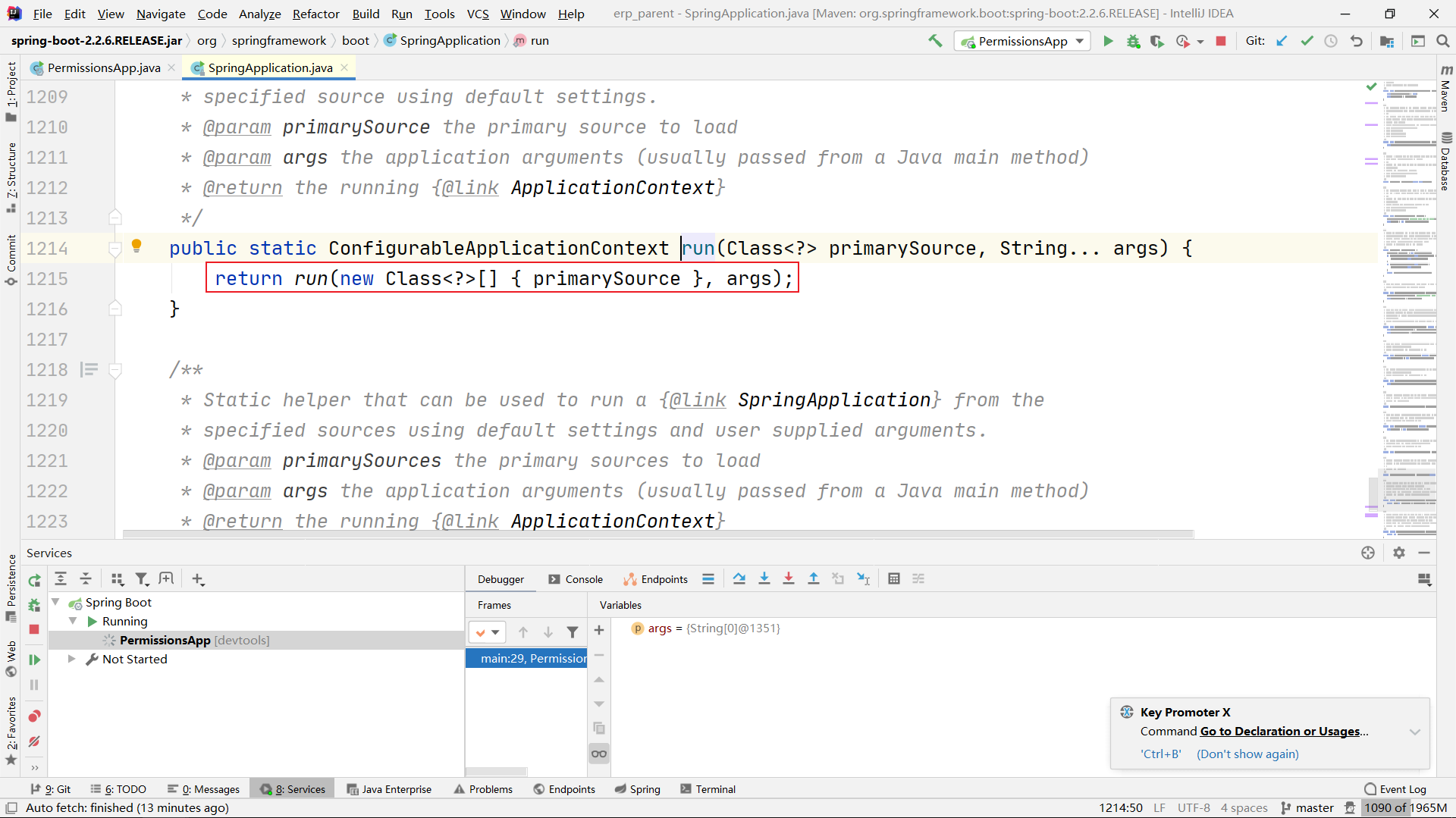The width and height of the screenshot is (1456, 818).
Task: Stop the app with the red square
Action: 1221,41
